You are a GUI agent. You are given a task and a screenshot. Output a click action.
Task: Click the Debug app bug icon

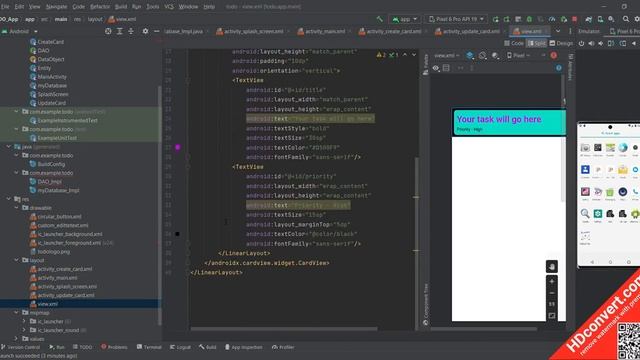coord(529,19)
